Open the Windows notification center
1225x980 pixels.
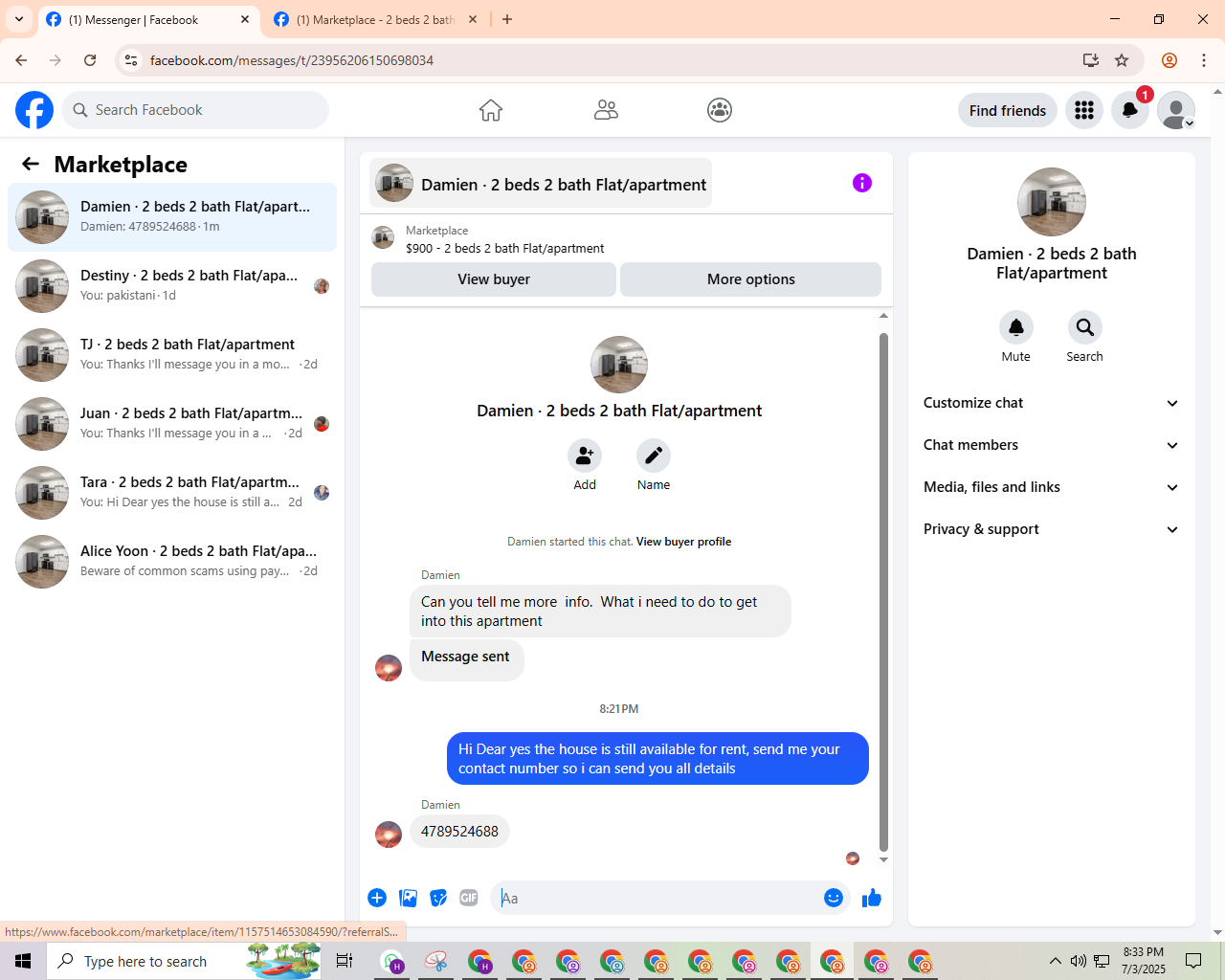point(1193,961)
